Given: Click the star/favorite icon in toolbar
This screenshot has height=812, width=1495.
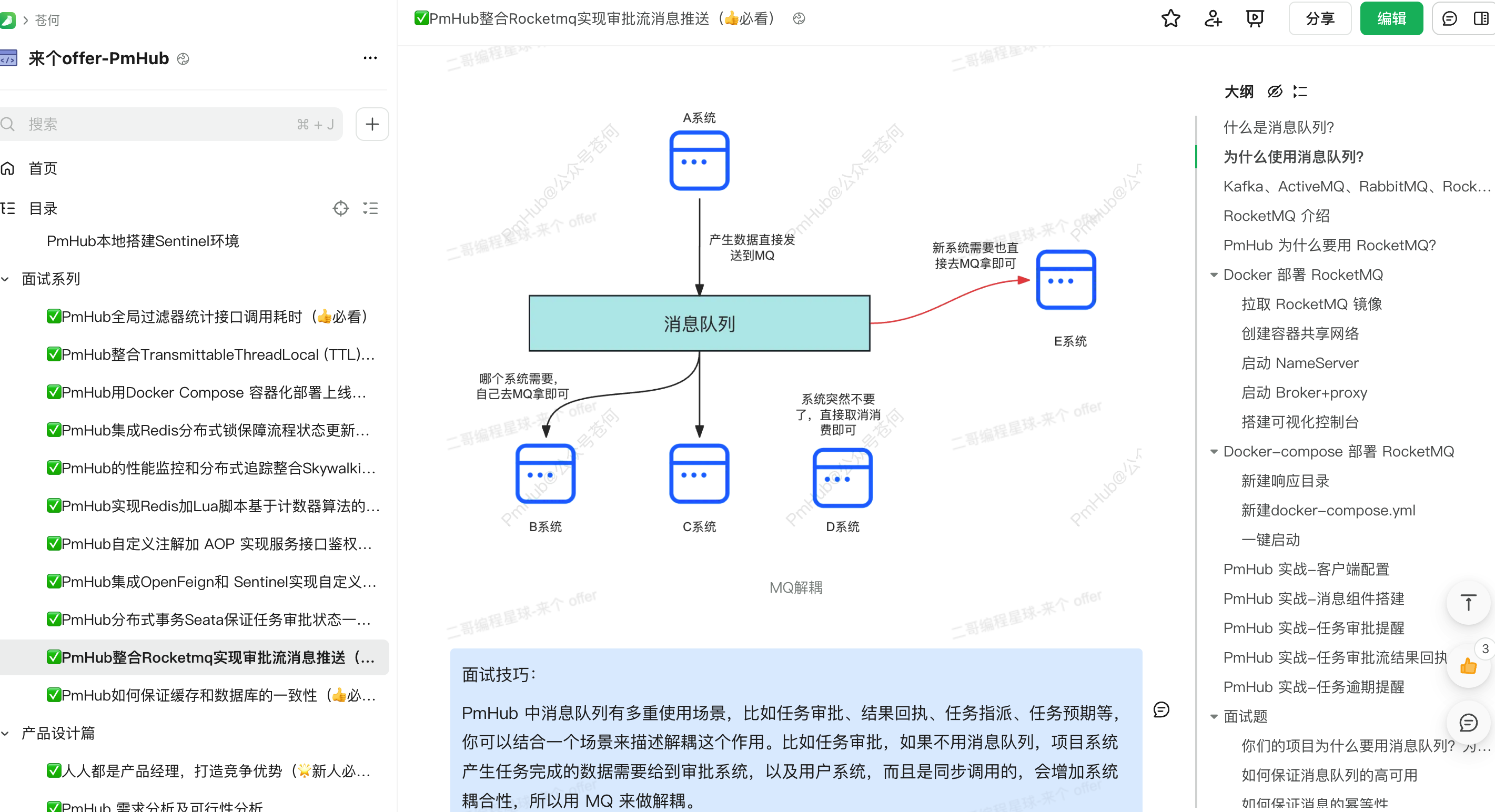Looking at the screenshot, I should tap(1170, 18).
